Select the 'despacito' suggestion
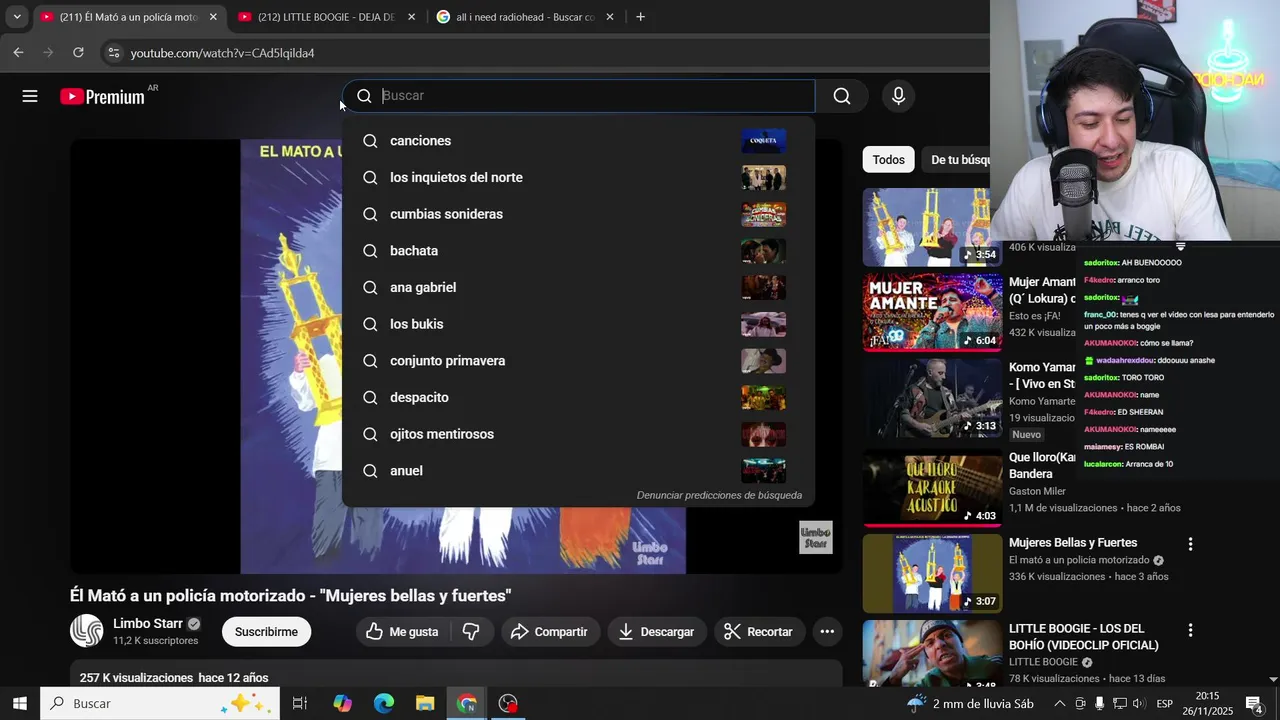This screenshot has height=720, width=1280. pos(578,398)
